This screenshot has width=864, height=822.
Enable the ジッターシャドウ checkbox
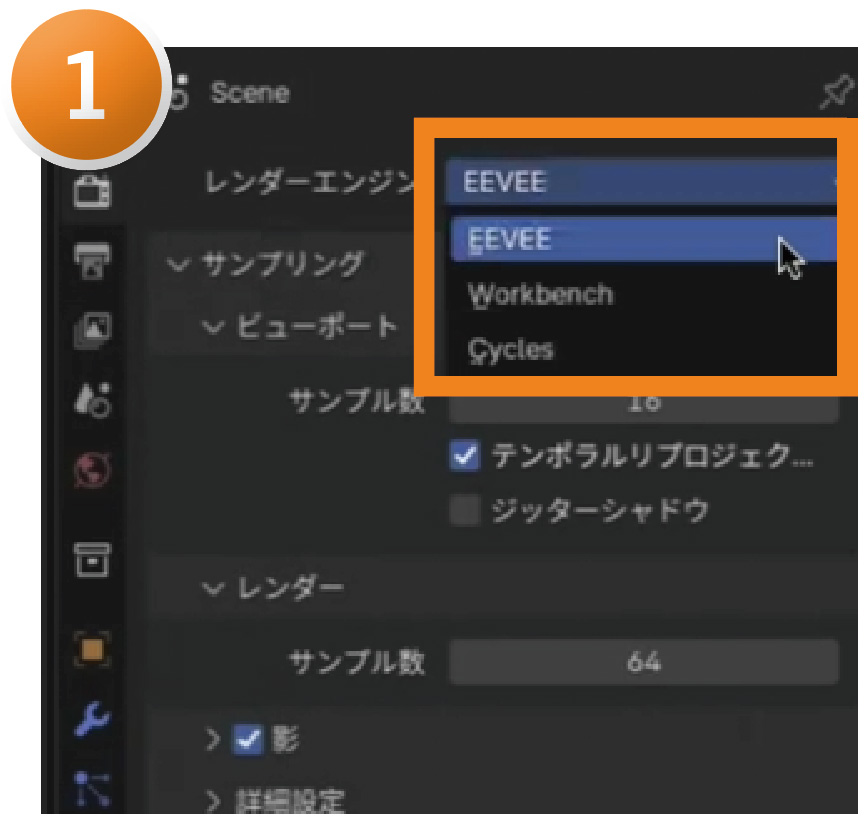pos(465,511)
